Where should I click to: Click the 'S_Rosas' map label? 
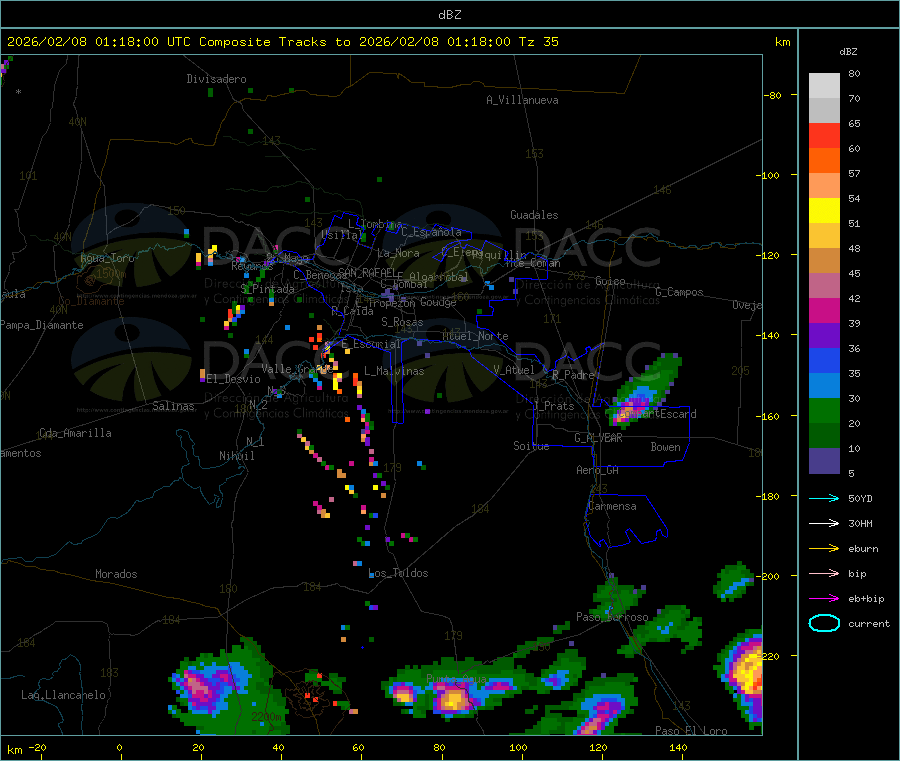point(402,322)
